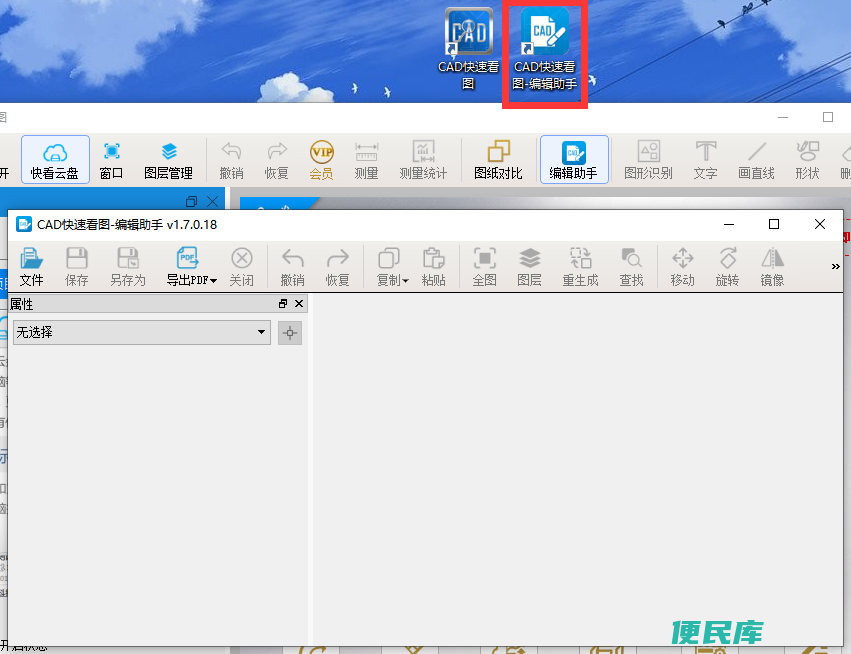Click 关闭 in the edit assistant toolbar
This screenshot has height=654, width=851.
point(242,266)
